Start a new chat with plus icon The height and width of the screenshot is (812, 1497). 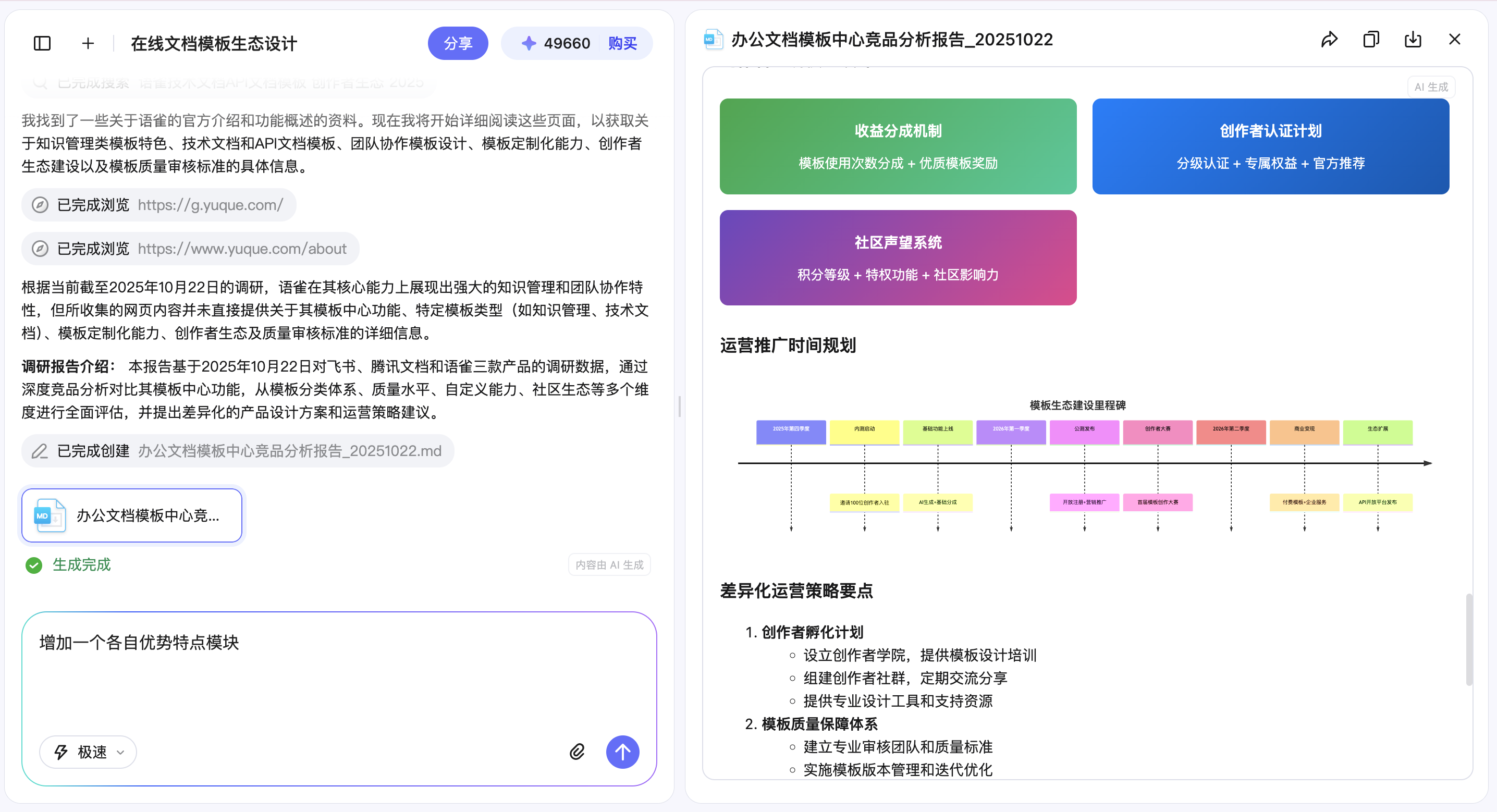(x=88, y=44)
